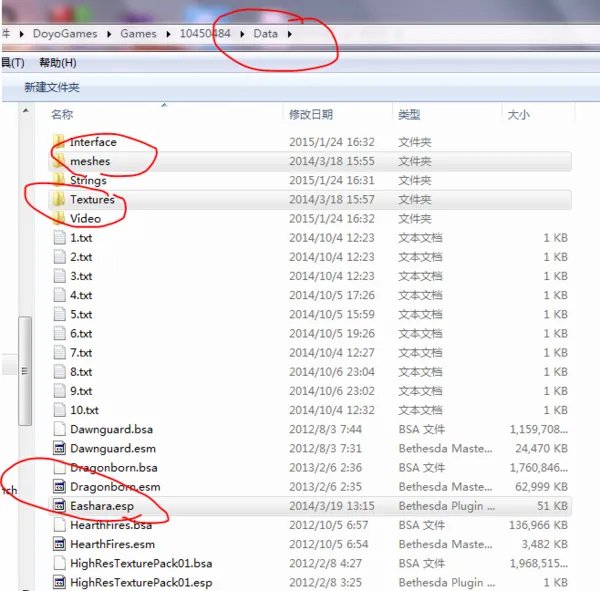The height and width of the screenshot is (591, 600).
Task: Select the meshes folder icon
Action: click(x=59, y=161)
